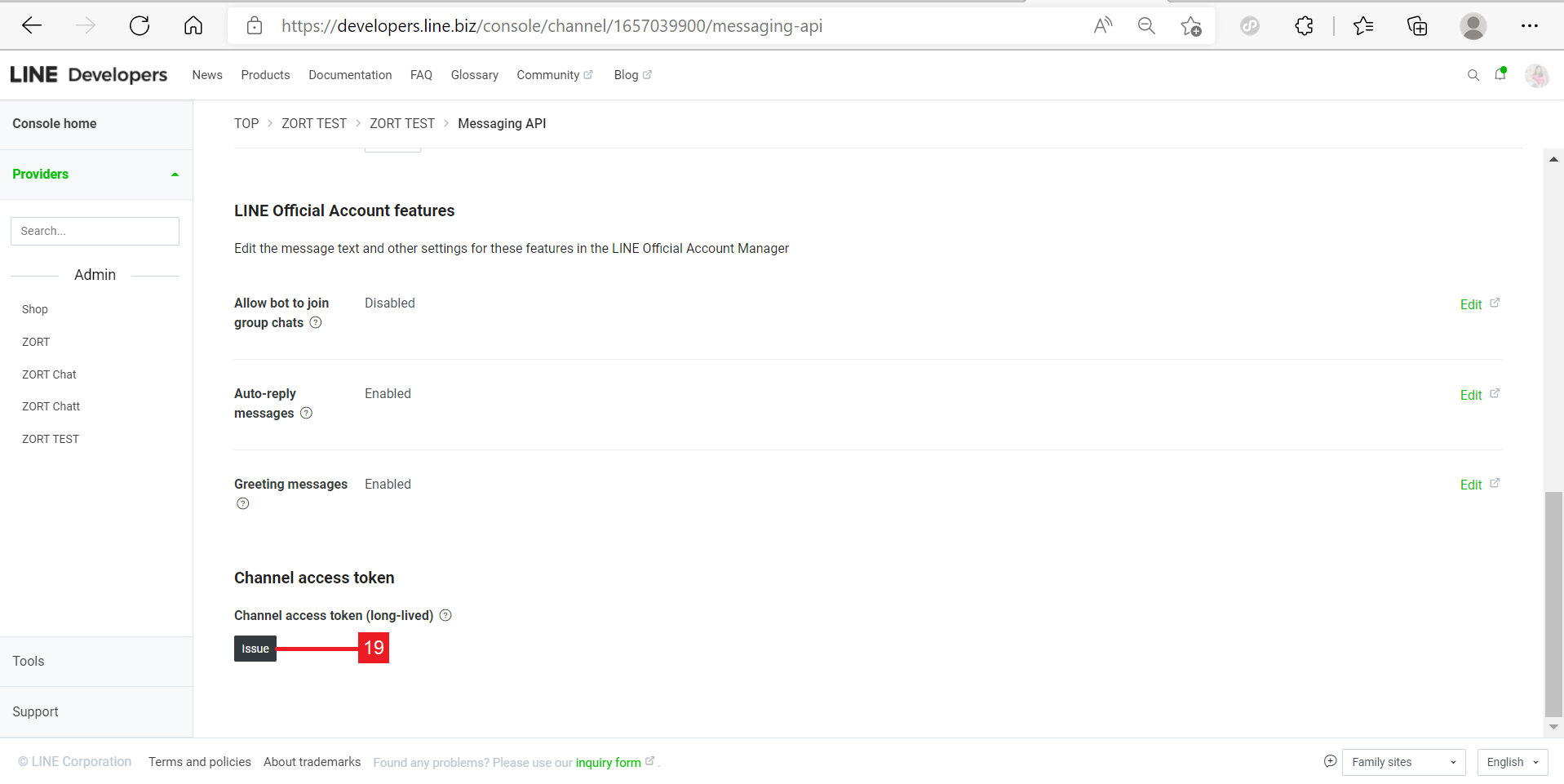This screenshot has height=784, width=1564.
Task: Open the Tools section
Action: (96, 662)
